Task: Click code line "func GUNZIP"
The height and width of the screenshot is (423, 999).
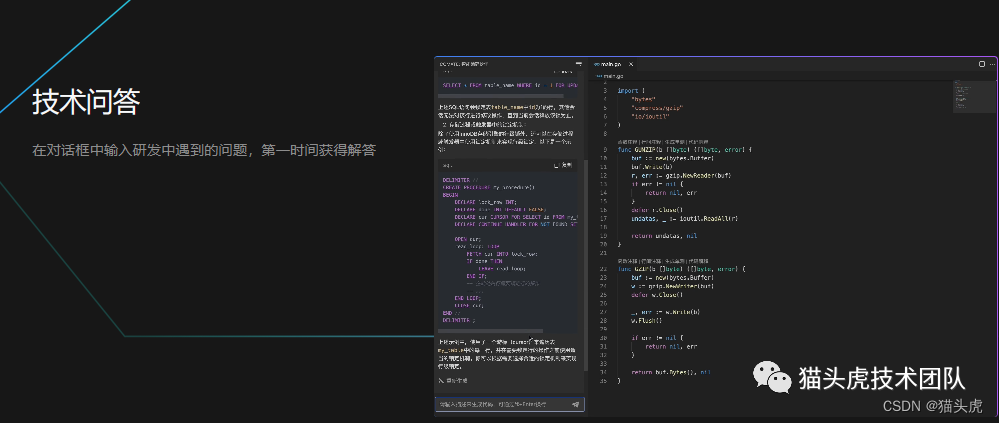Action: pos(685,150)
